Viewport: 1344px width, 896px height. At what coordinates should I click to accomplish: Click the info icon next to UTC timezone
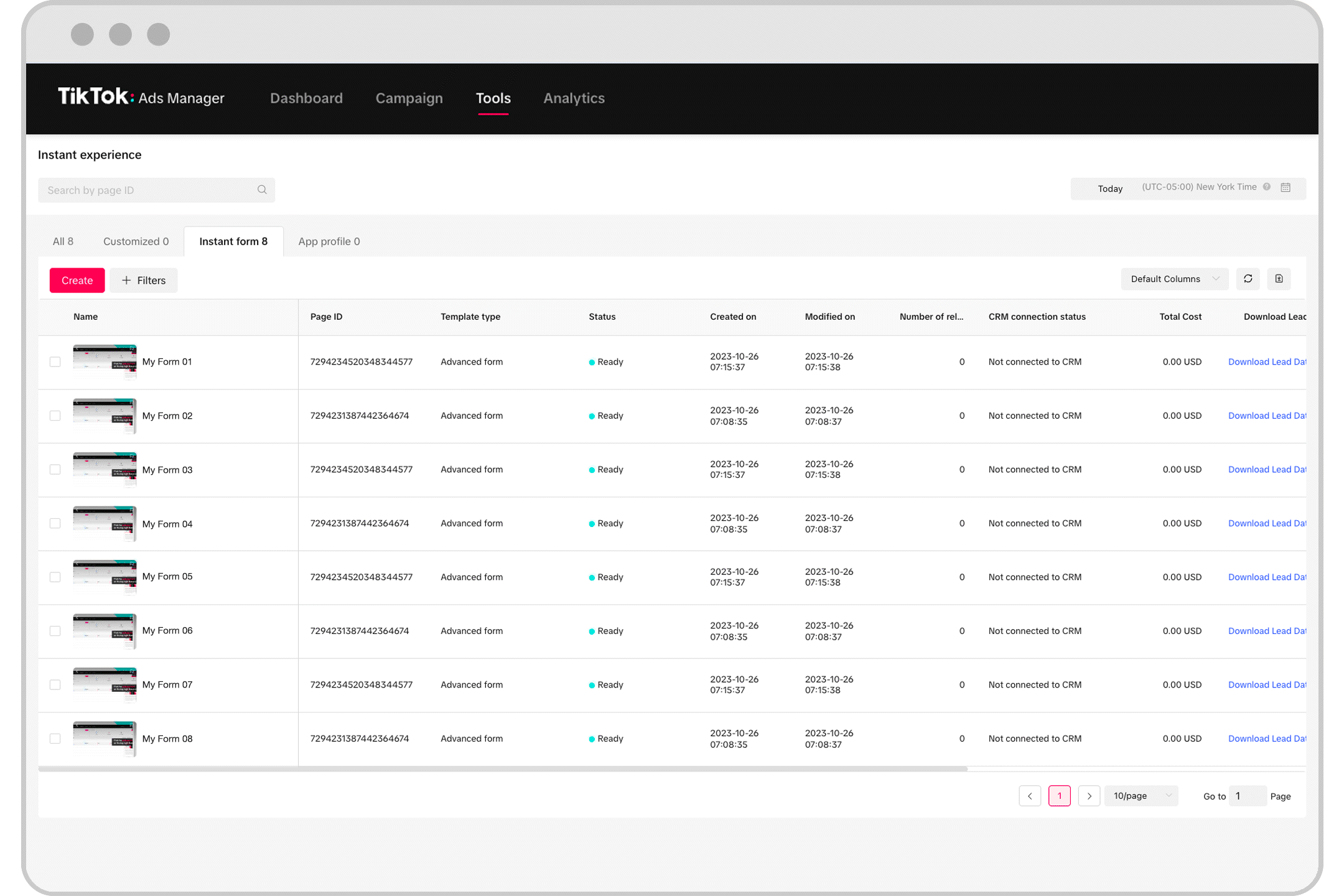1269,189
